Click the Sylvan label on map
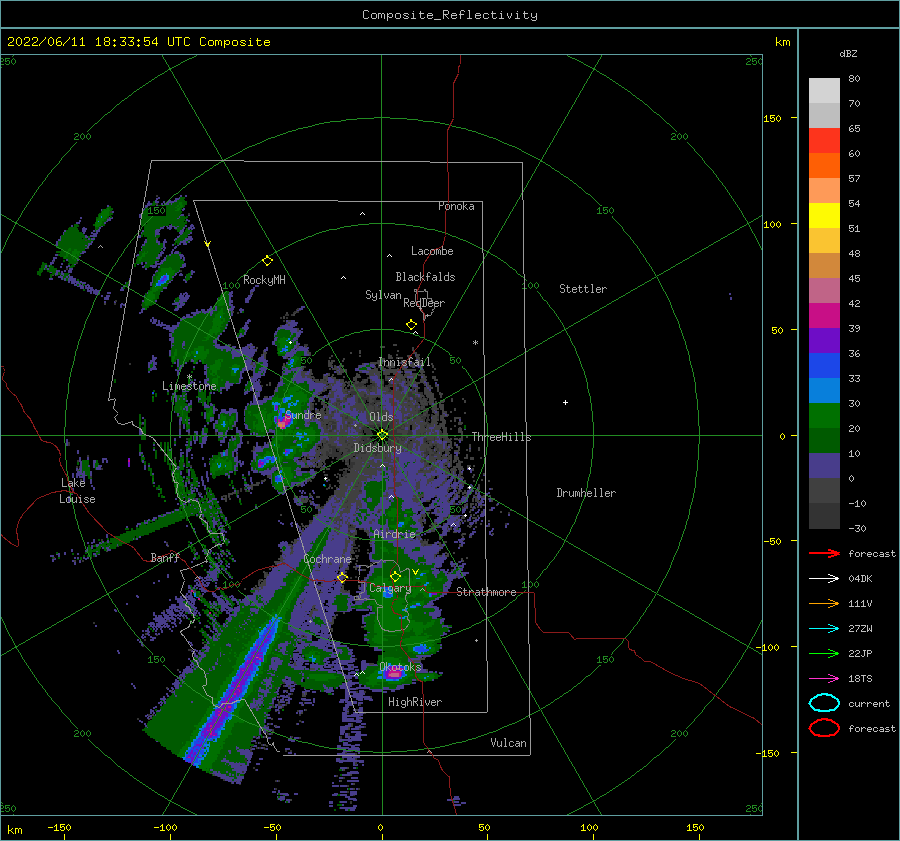The height and width of the screenshot is (841, 900). (383, 295)
